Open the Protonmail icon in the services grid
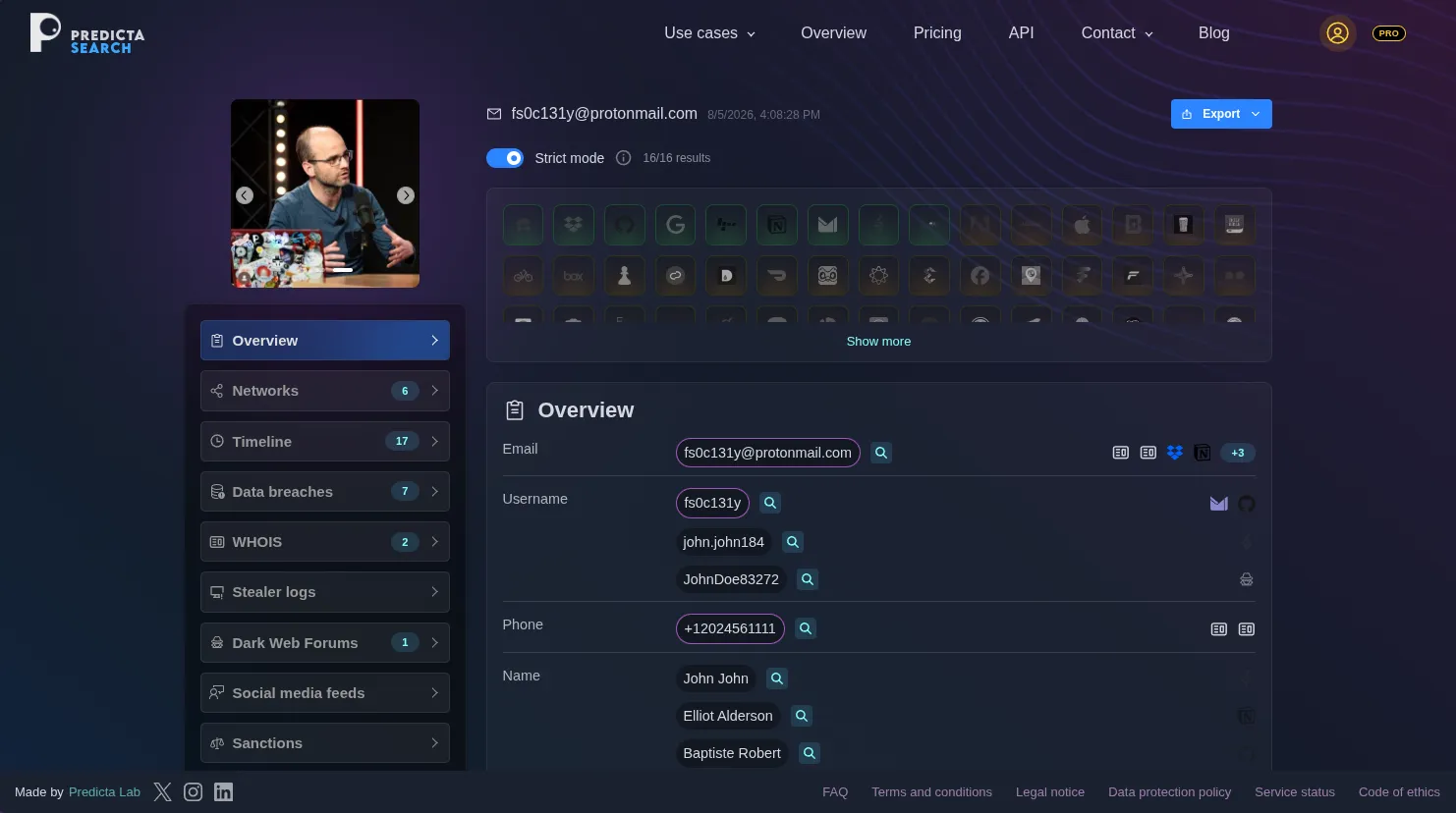The height and width of the screenshot is (813, 1456). click(x=828, y=225)
